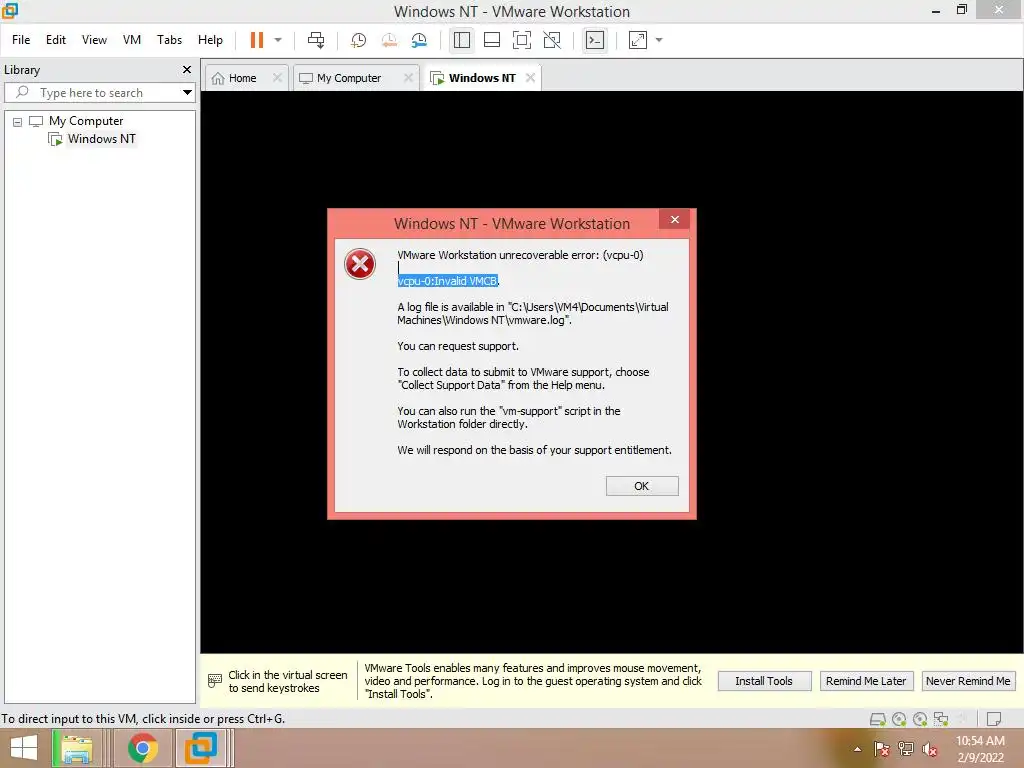Close the Windows NT tab

(x=530, y=78)
